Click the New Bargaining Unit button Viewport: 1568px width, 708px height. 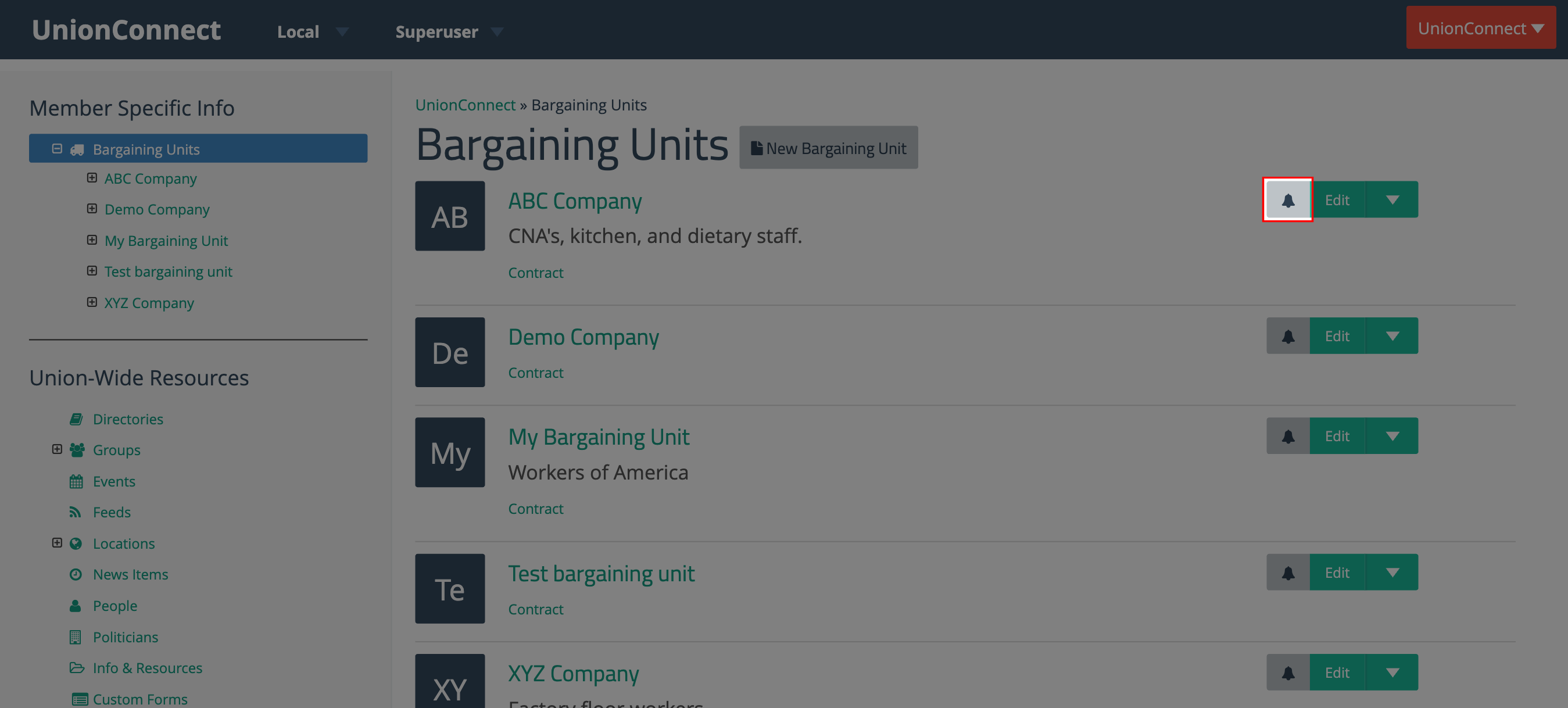tap(829, 147)
